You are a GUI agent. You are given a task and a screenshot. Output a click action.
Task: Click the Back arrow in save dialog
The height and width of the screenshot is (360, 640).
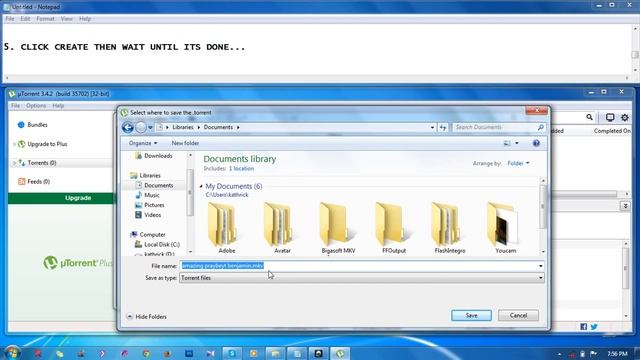tap(128, 127)
